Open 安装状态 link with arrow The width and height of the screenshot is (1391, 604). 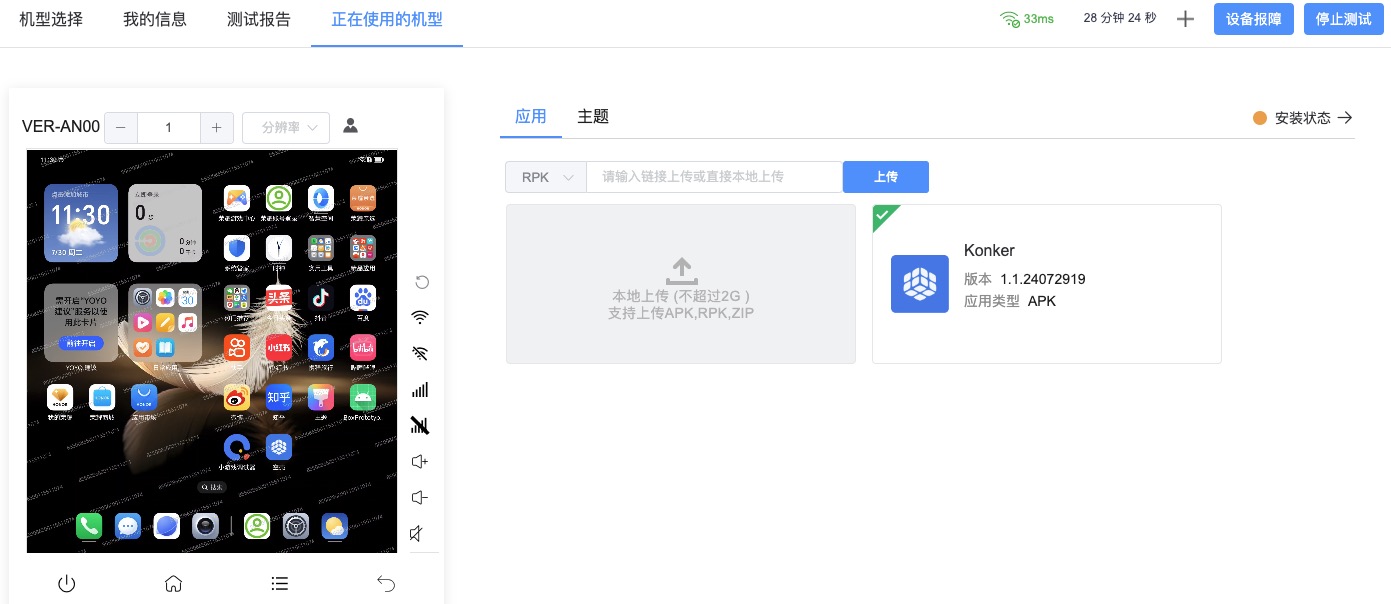(1303, 118)
